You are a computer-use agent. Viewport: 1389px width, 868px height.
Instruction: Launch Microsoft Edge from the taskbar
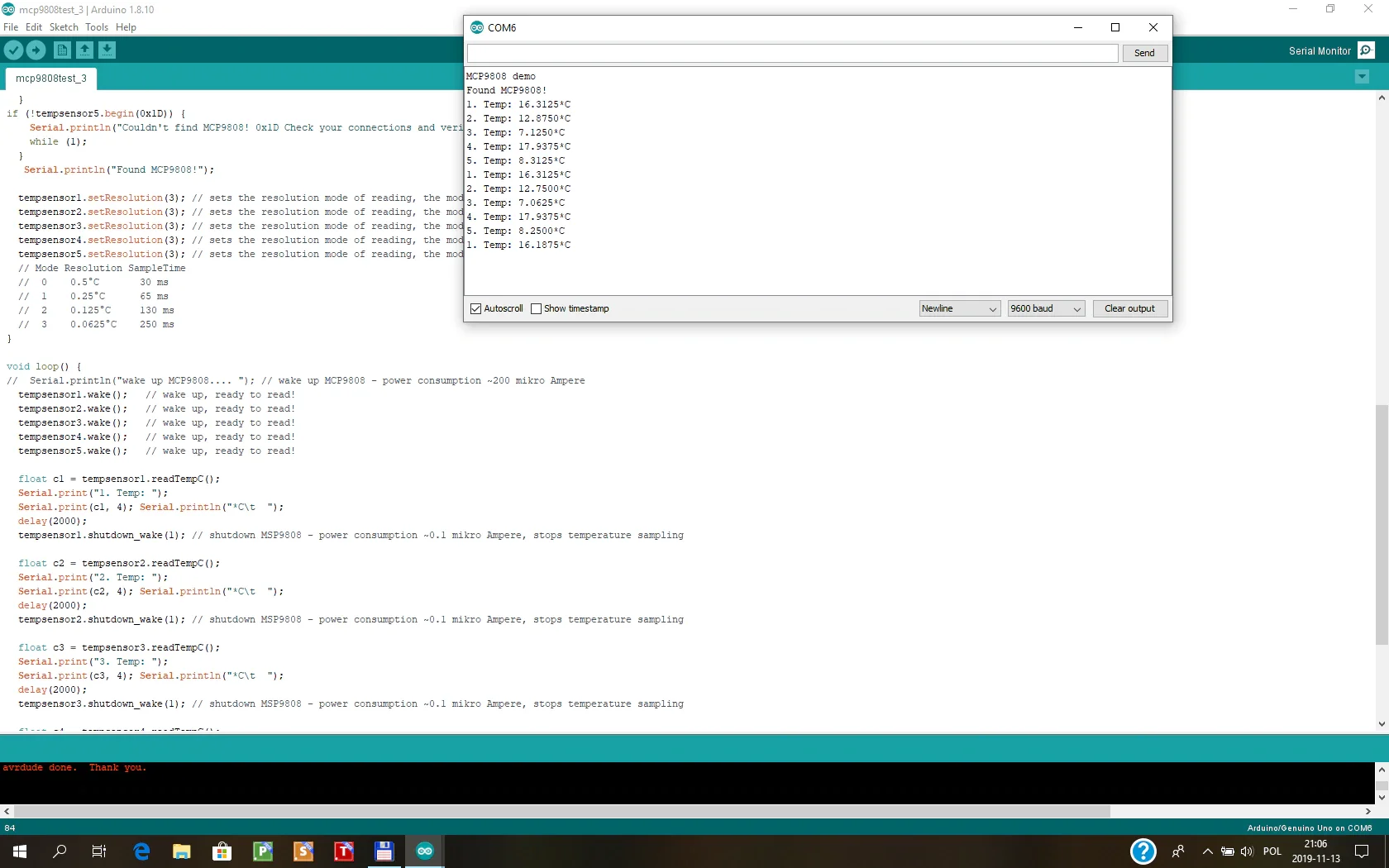point(141,851)
